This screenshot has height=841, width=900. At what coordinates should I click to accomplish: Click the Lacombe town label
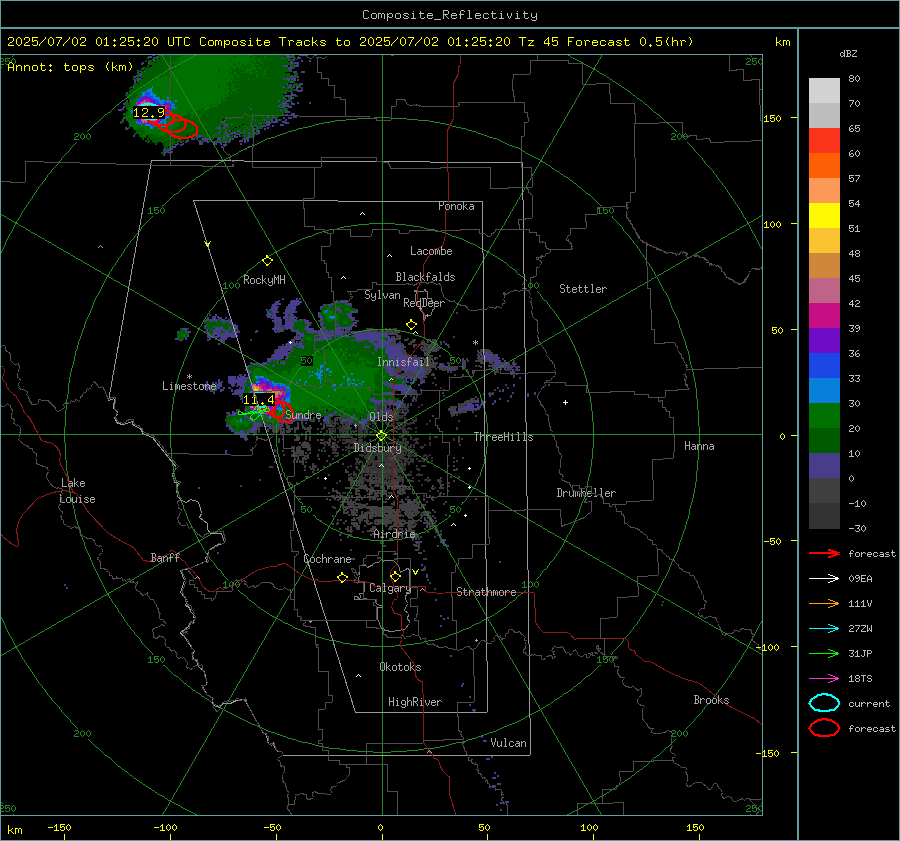(x=431, y=251)
